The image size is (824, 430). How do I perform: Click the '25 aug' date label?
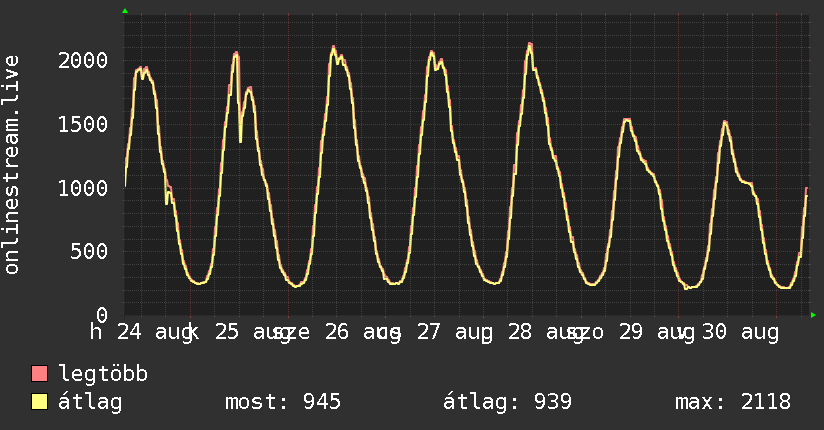point(253,333)
